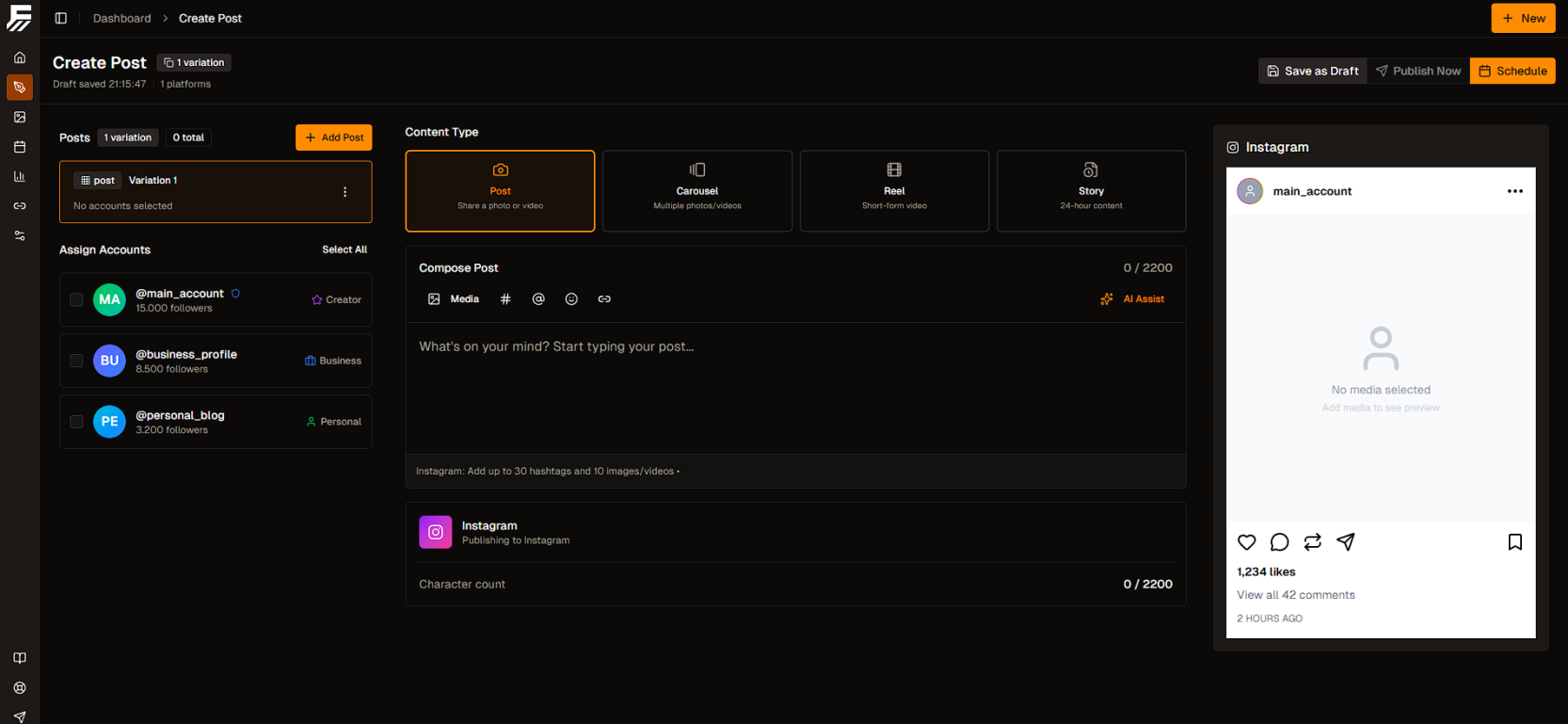Select the Post content type
The image size is (1568, 724).
tap(500, 191)
